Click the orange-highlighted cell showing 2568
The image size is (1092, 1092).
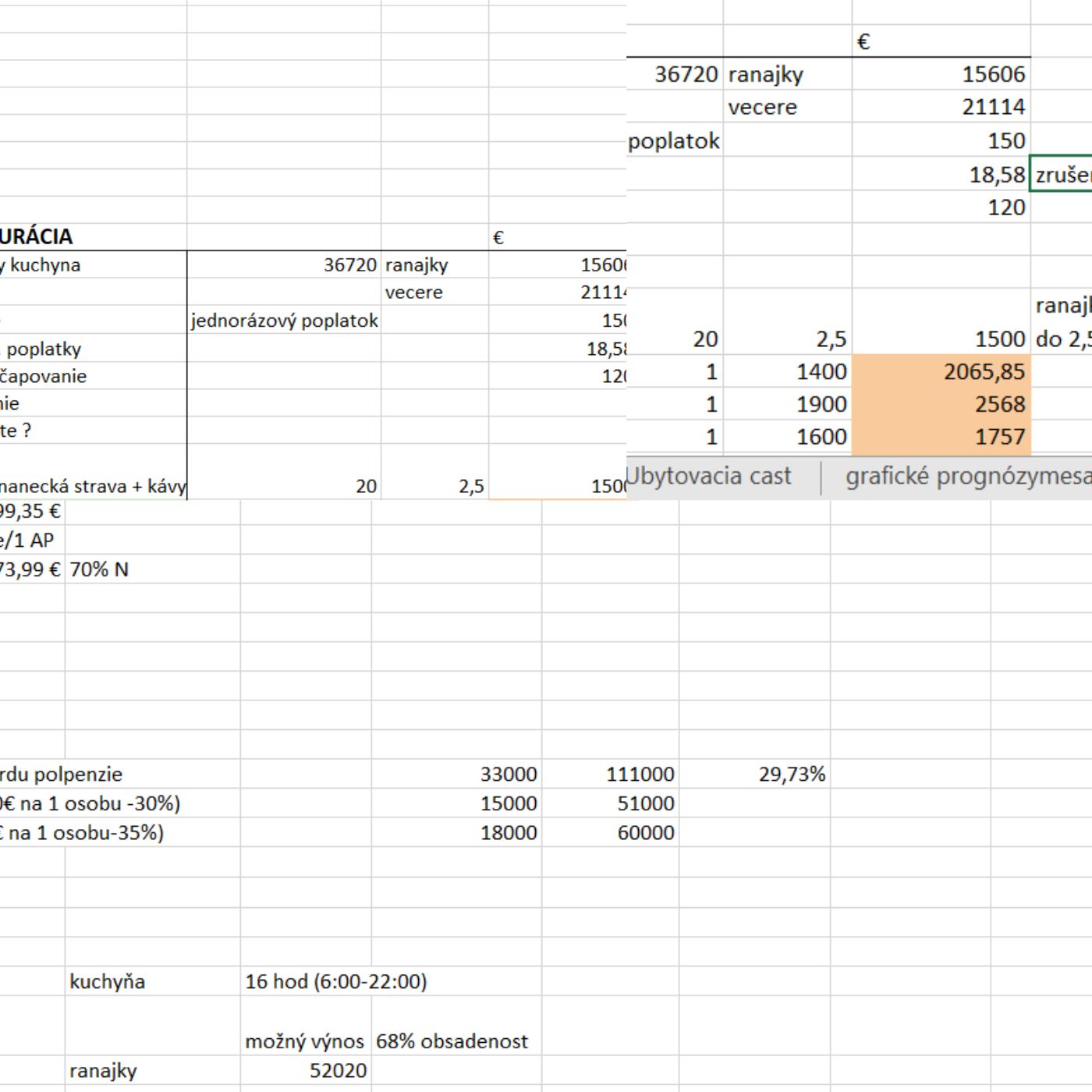click(941, 405)
